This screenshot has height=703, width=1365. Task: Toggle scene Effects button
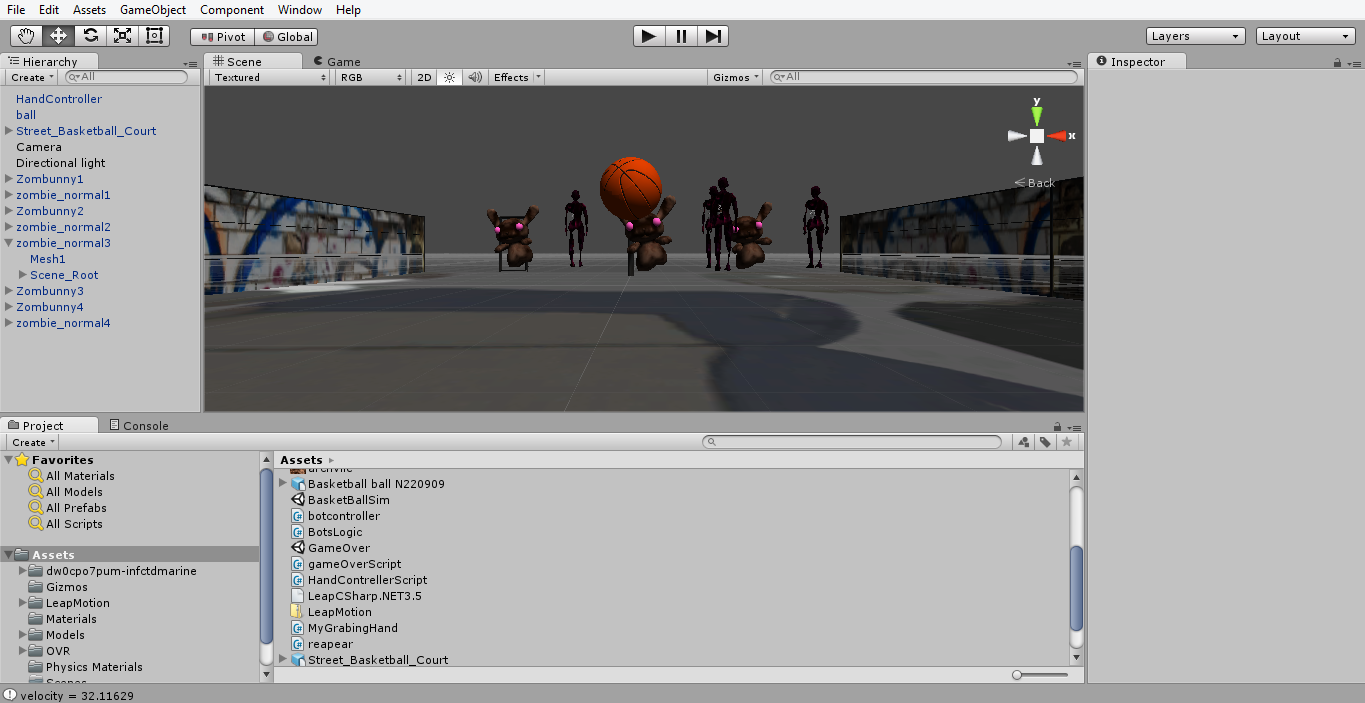coord(511,77)
